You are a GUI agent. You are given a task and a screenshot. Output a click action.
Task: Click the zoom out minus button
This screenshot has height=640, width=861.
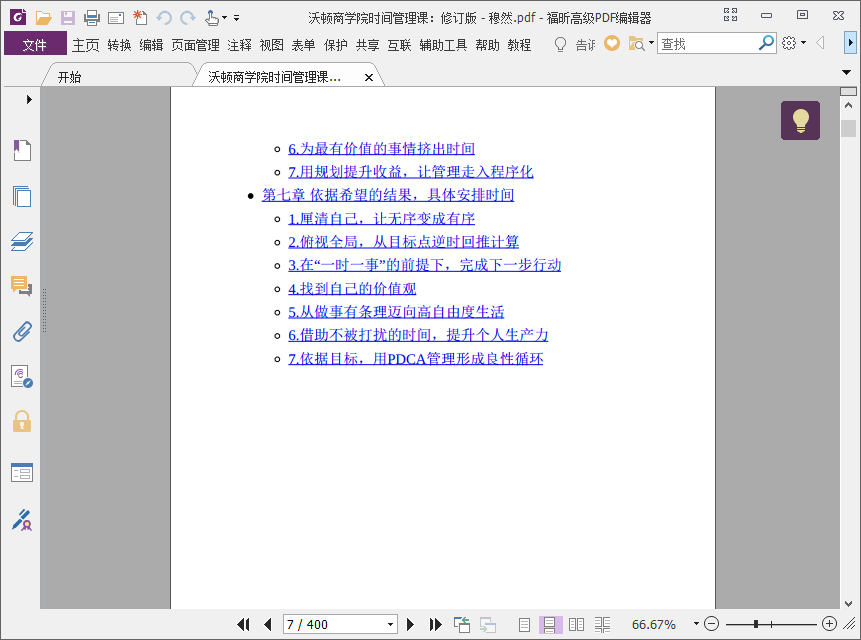711,624
